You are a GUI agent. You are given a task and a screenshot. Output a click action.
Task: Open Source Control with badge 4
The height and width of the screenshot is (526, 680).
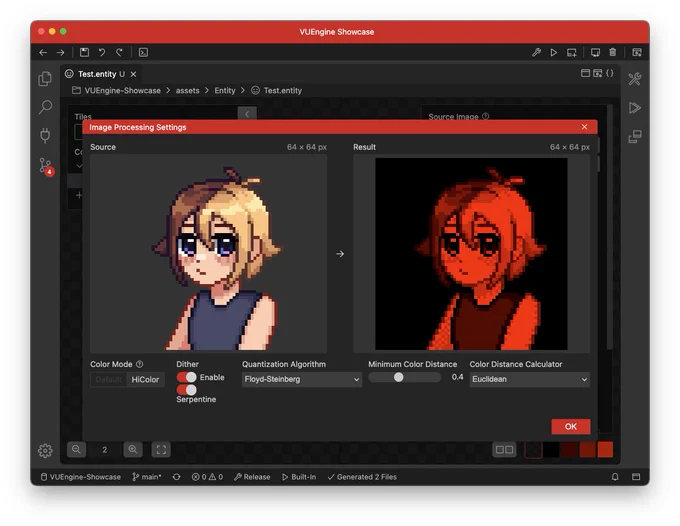[x=46, y=166]
